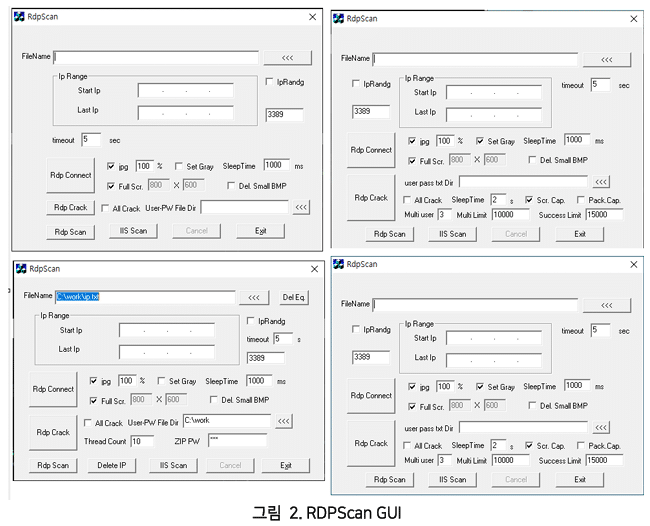This screenshot has height=526, width=650.
Task: Click SleepTime 1000 field in bottom-right window
Action: coord(577,386)
